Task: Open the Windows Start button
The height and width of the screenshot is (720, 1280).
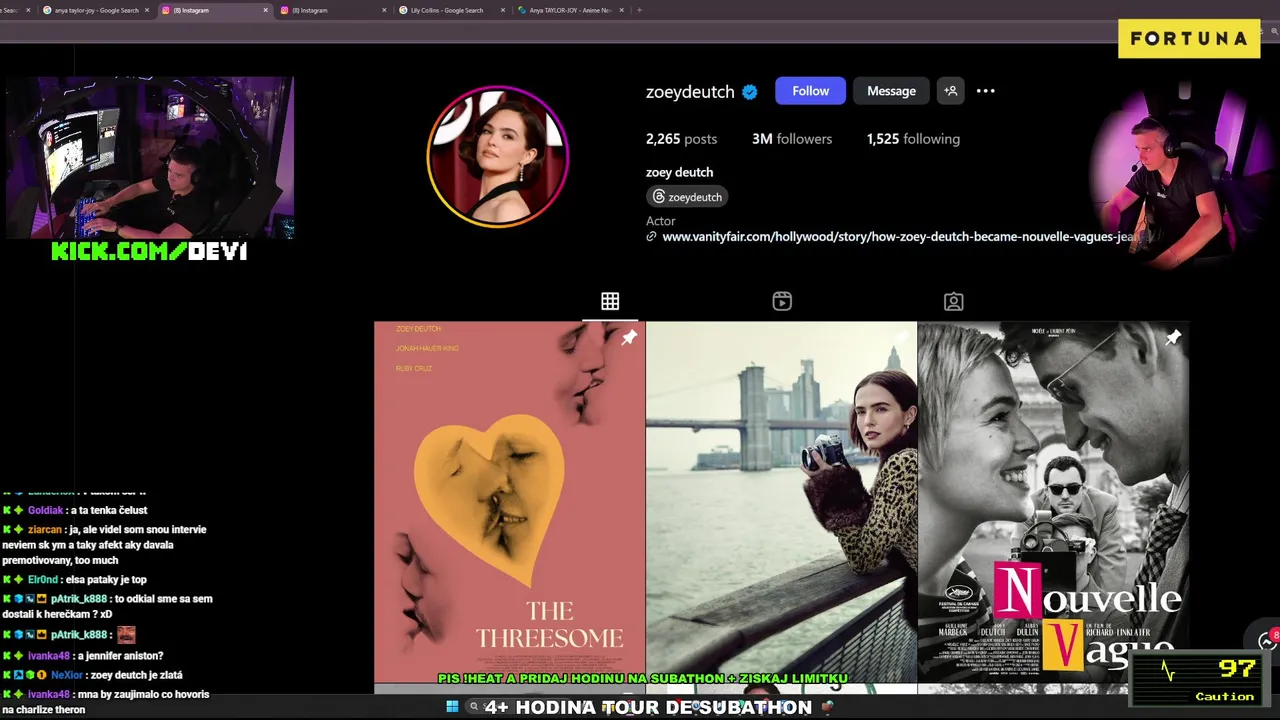Action: tap(452, 707)
